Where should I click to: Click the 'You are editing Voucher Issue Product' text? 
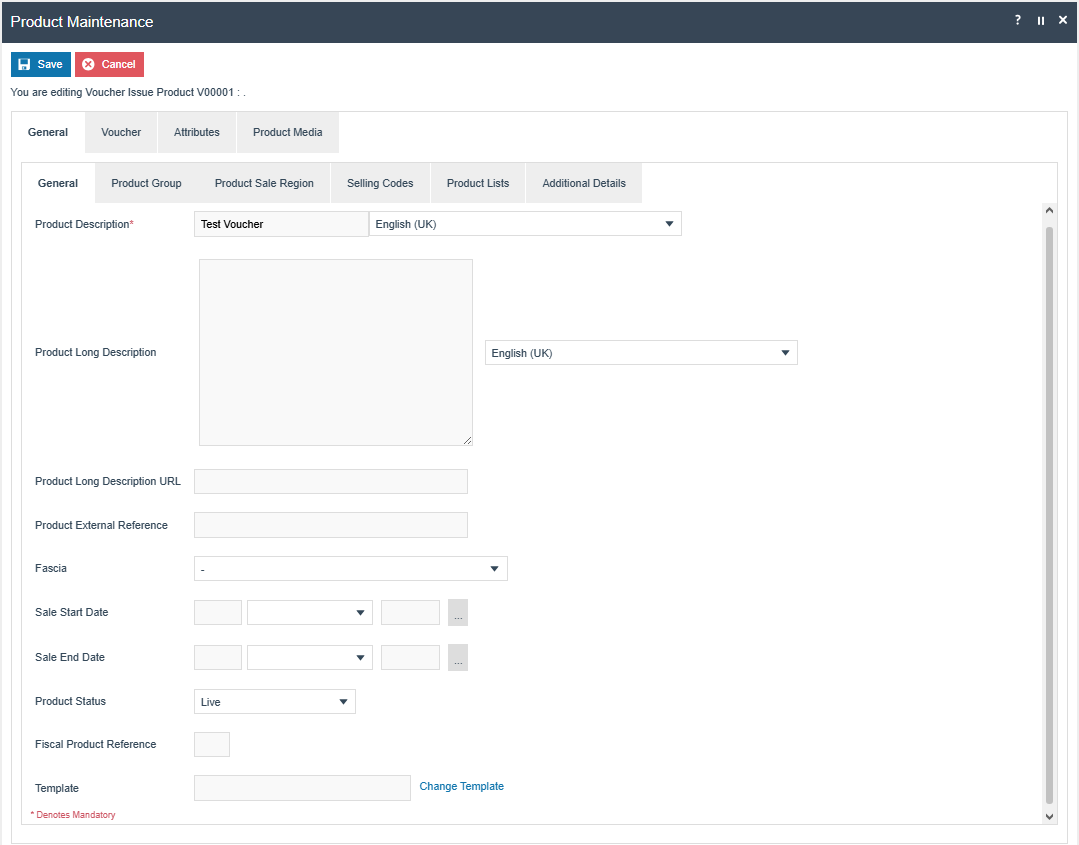click(x=127, y=92)
